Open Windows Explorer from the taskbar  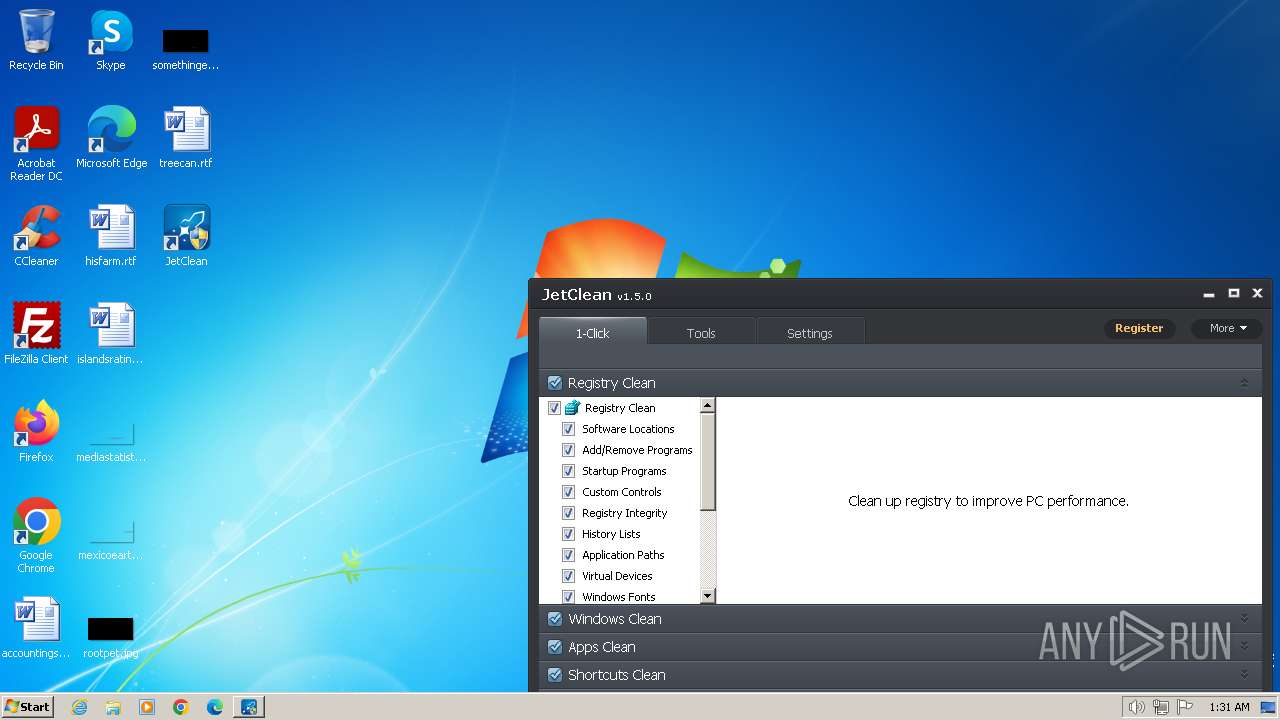[x=113, y=707]
